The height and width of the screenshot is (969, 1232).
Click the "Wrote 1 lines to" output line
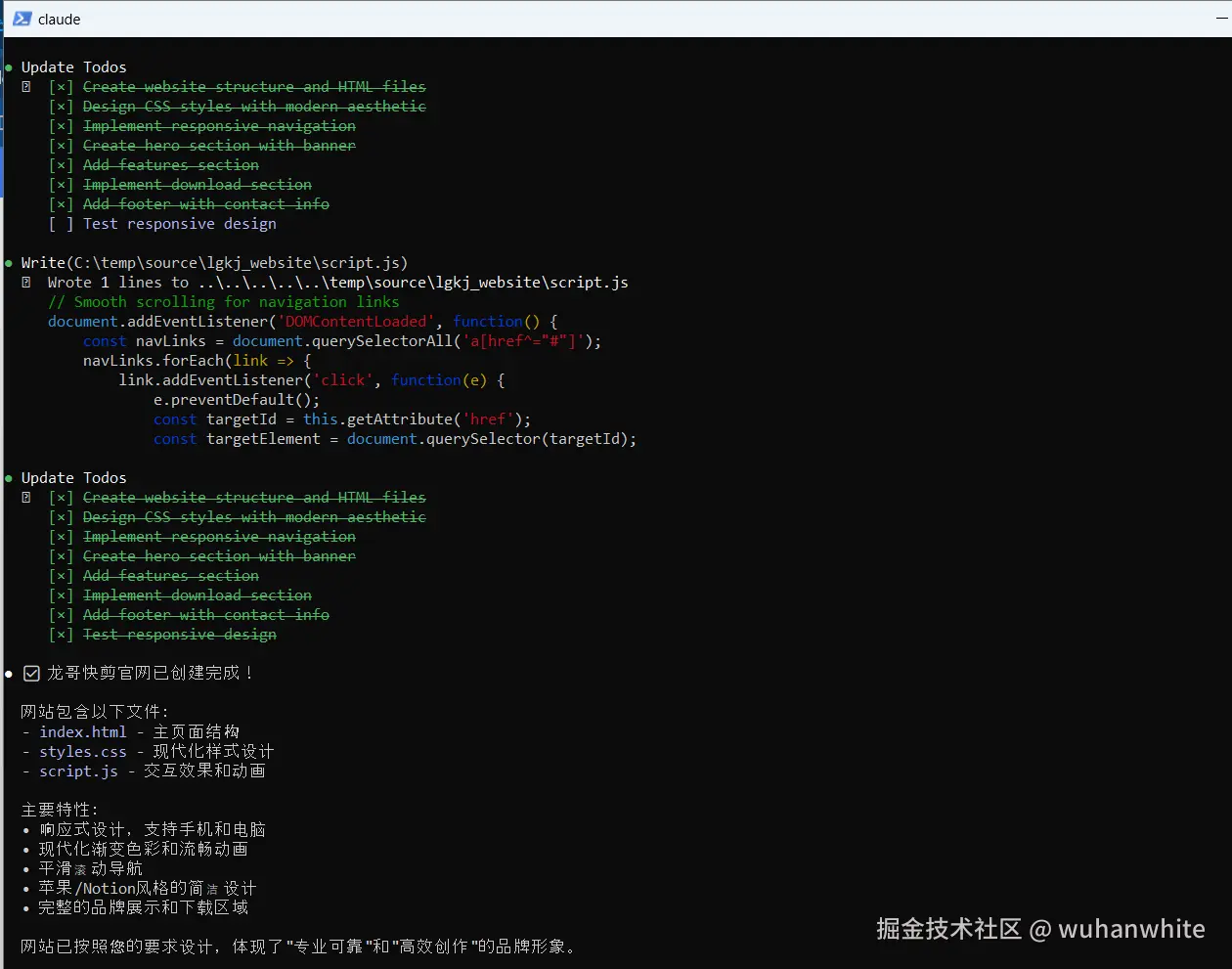337,283
